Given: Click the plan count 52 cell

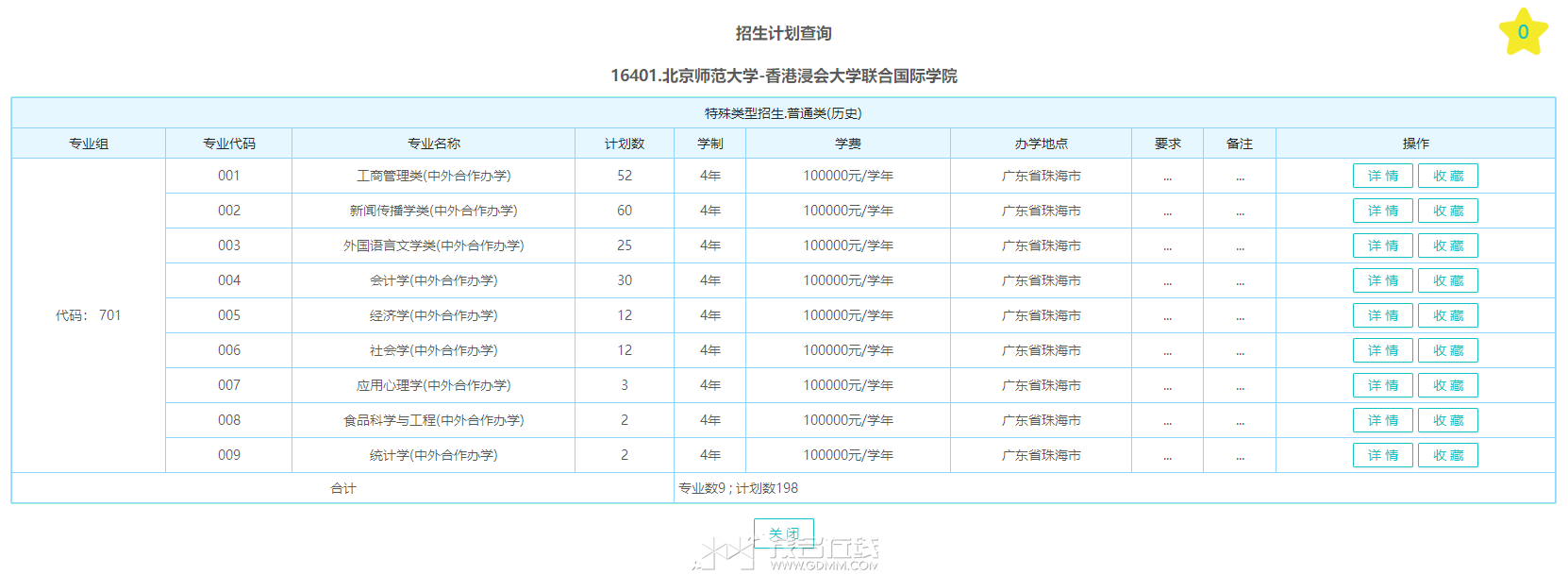Looking at the screenshot, I should (625, 176).
